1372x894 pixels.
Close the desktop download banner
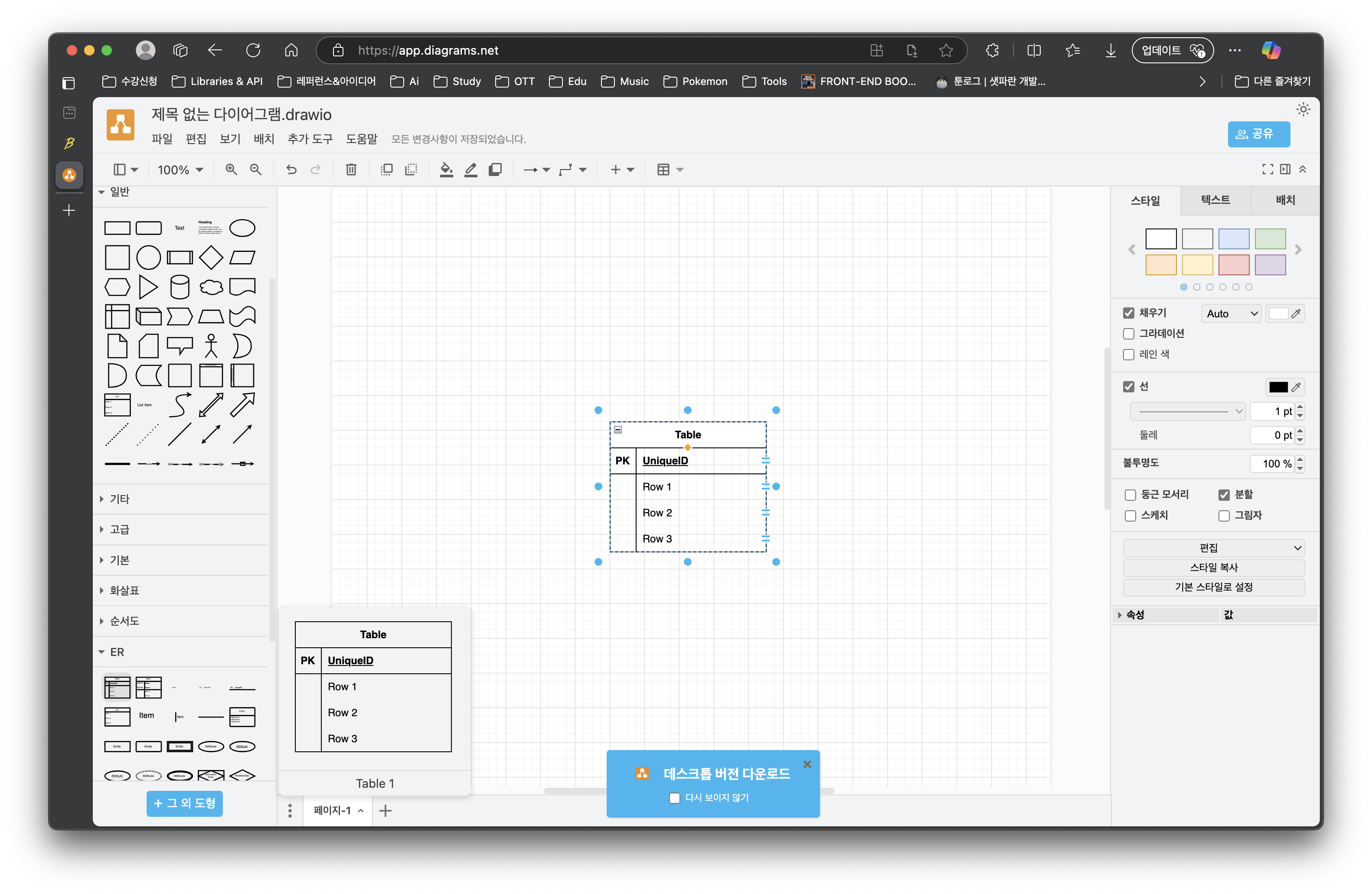click(x=807, y=764)
